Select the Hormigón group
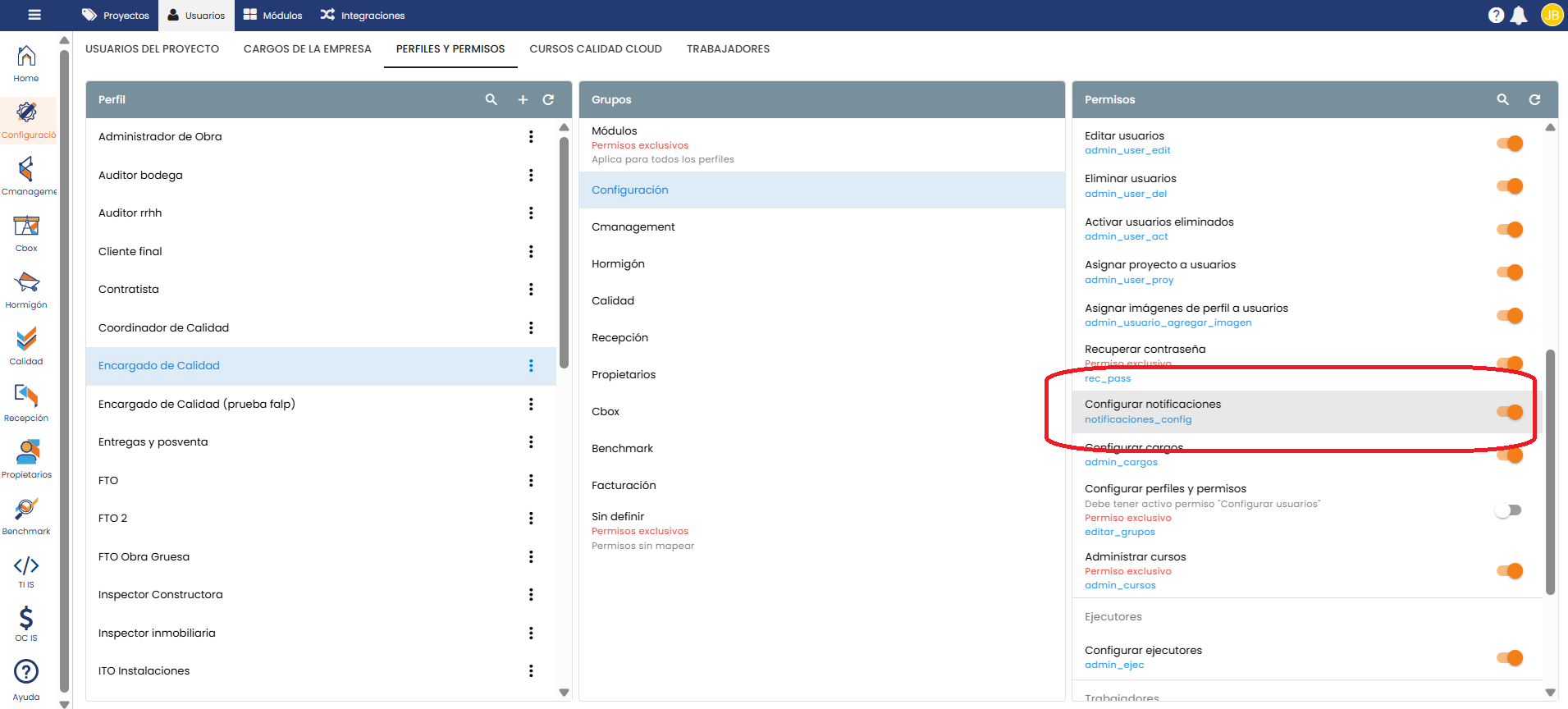 pos(821,264)
